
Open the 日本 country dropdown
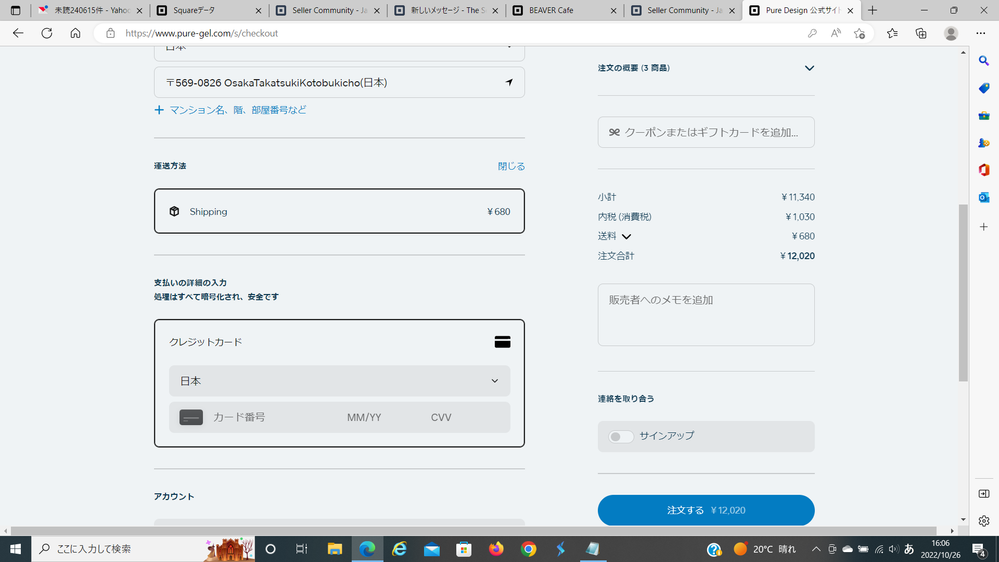coord(339,381)
